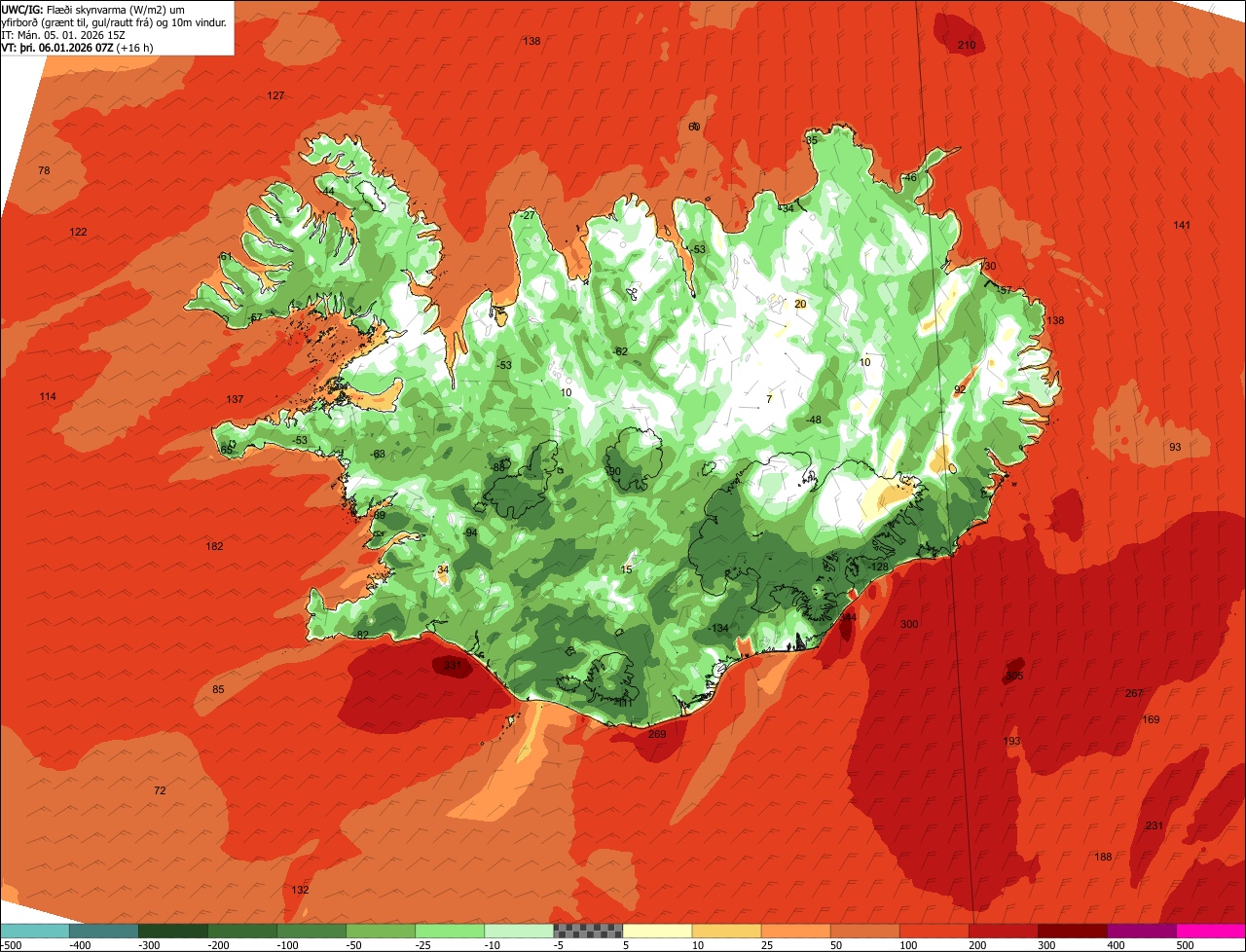Screen dimensions: 1246x952
Task: Click the magenta legend swatch above 500
Action: (1211, 931)
